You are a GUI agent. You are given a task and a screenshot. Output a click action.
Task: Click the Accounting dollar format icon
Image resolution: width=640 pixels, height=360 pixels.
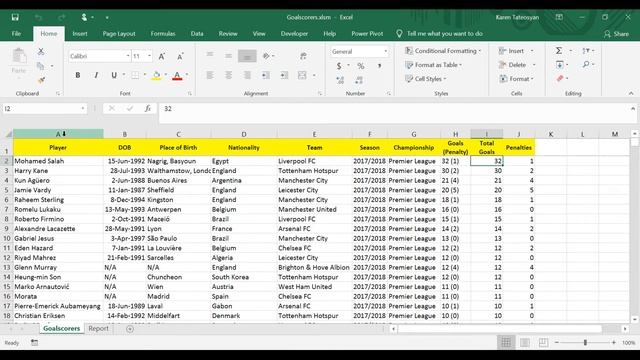(x=339, y=66)
